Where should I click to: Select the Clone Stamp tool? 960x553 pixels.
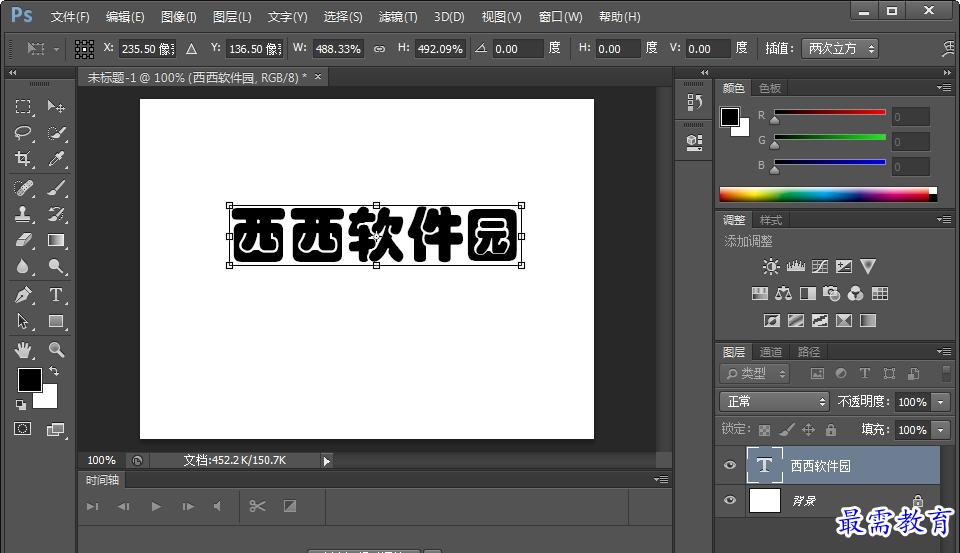(x=23, y=214)
